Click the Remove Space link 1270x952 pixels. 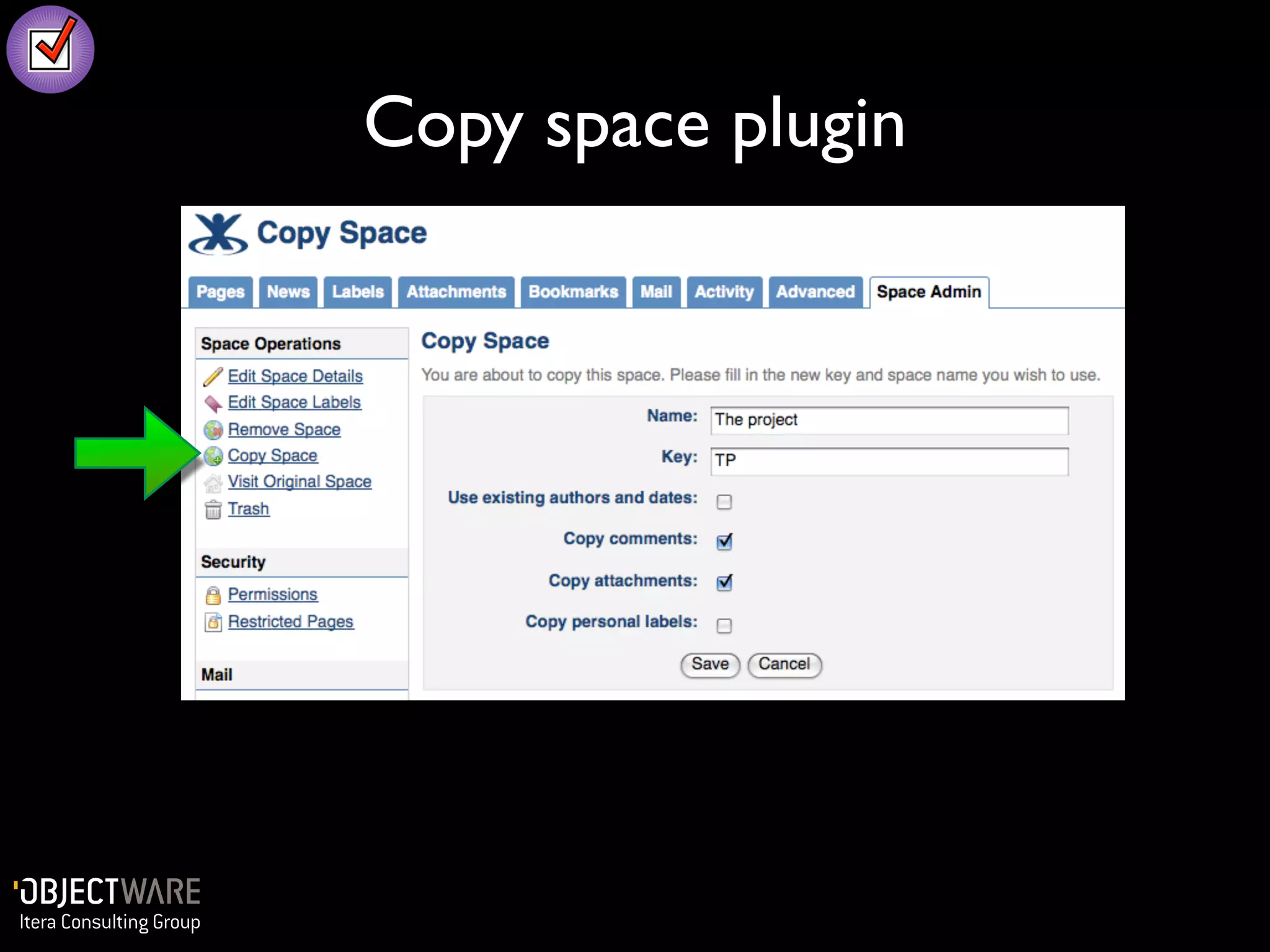click(284, 430)
